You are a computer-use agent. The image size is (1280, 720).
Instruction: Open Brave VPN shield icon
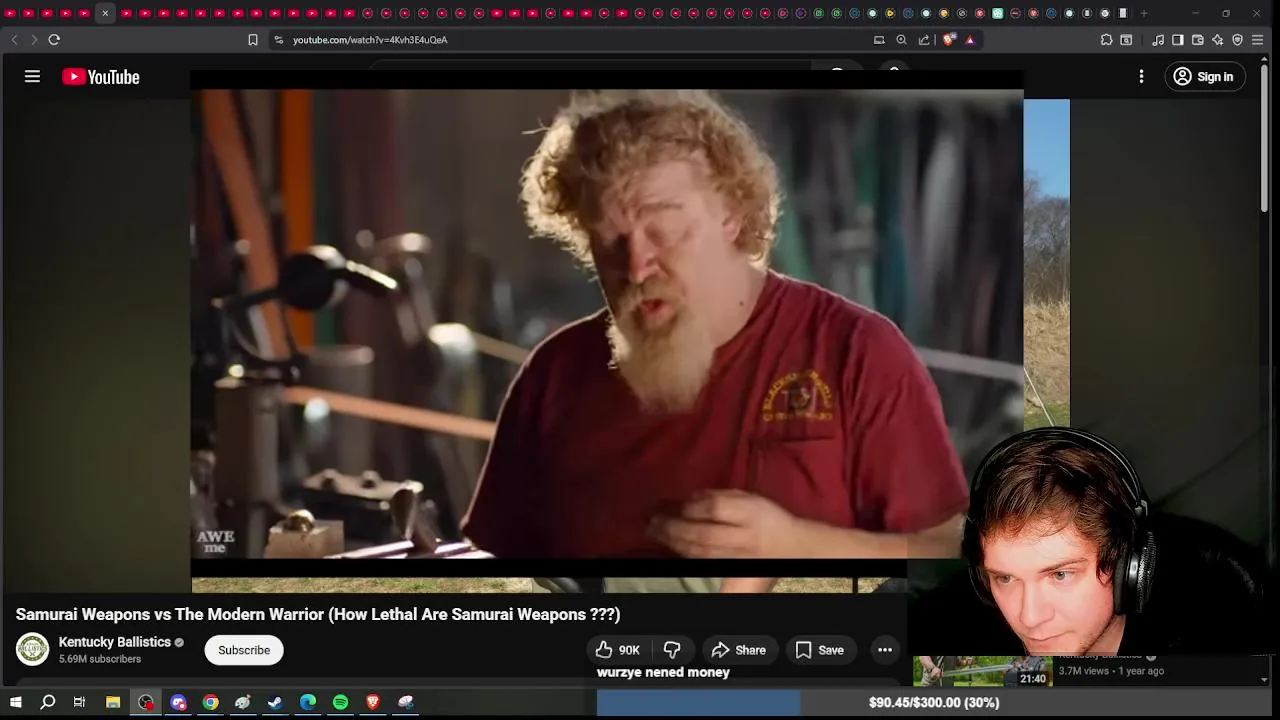[x=1237, y=40]
